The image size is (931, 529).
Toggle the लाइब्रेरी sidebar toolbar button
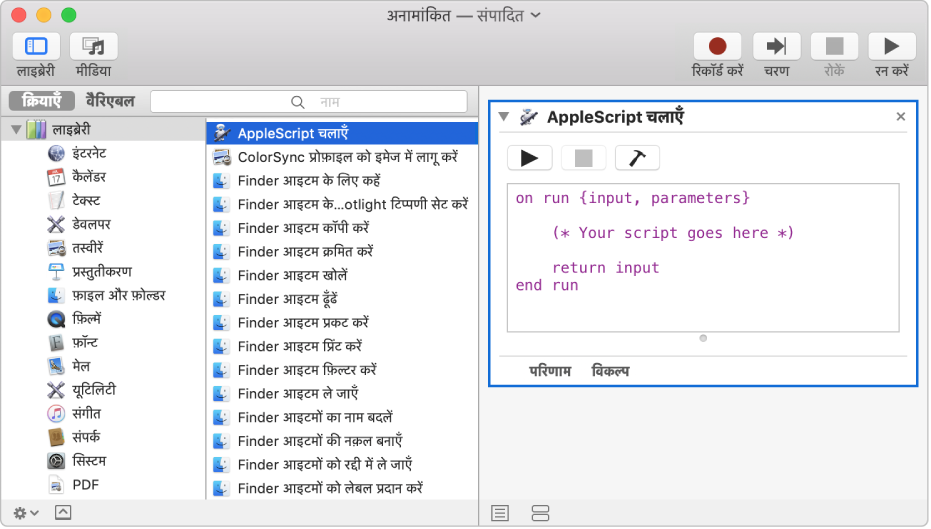pos(36,46)
